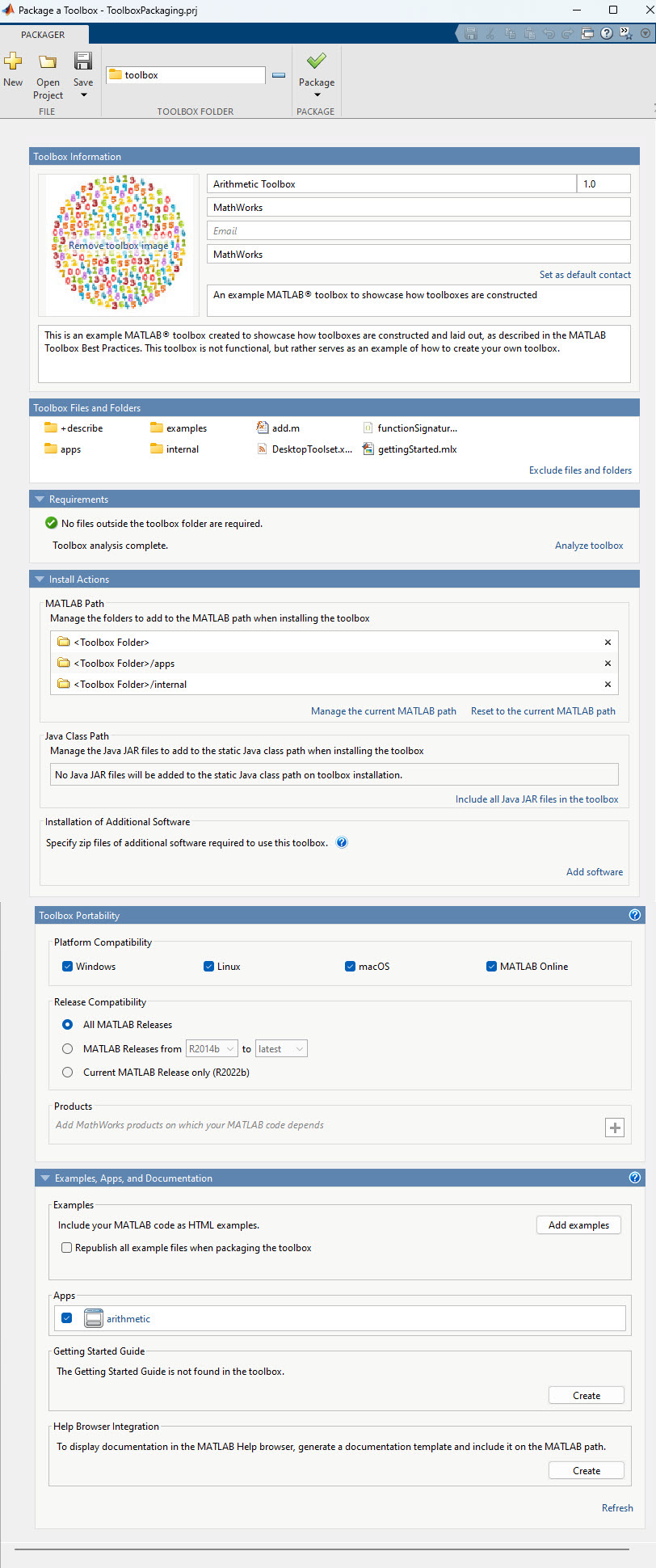
Task: Create Help Browser Integration documentation template
Action: [587, 1470]
